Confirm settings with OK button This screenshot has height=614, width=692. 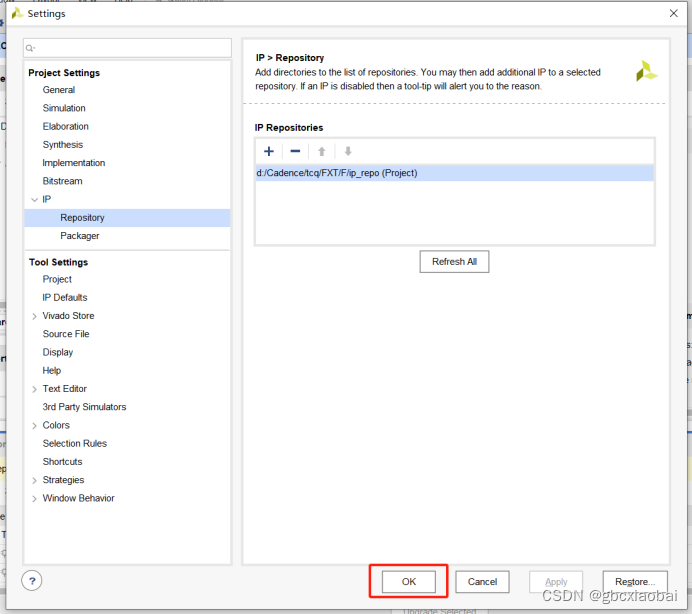pyautogui.click(x=409, y=582)
